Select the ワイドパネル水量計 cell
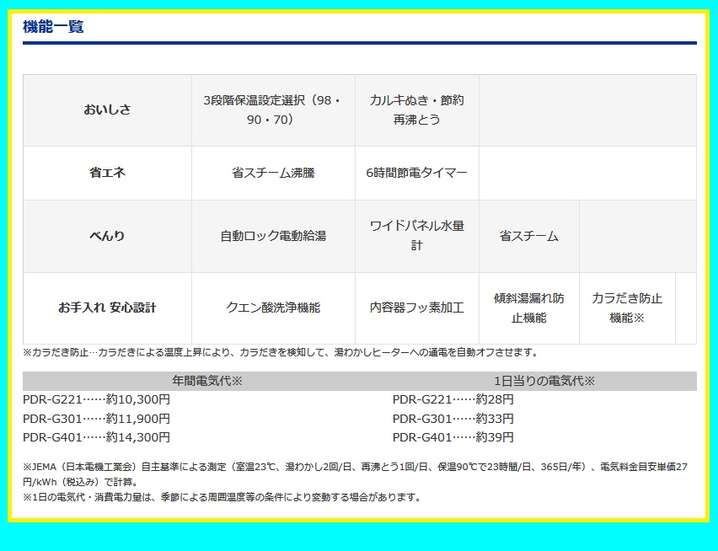718x551 pixels. pyautogui.click(x=416, y=236)
